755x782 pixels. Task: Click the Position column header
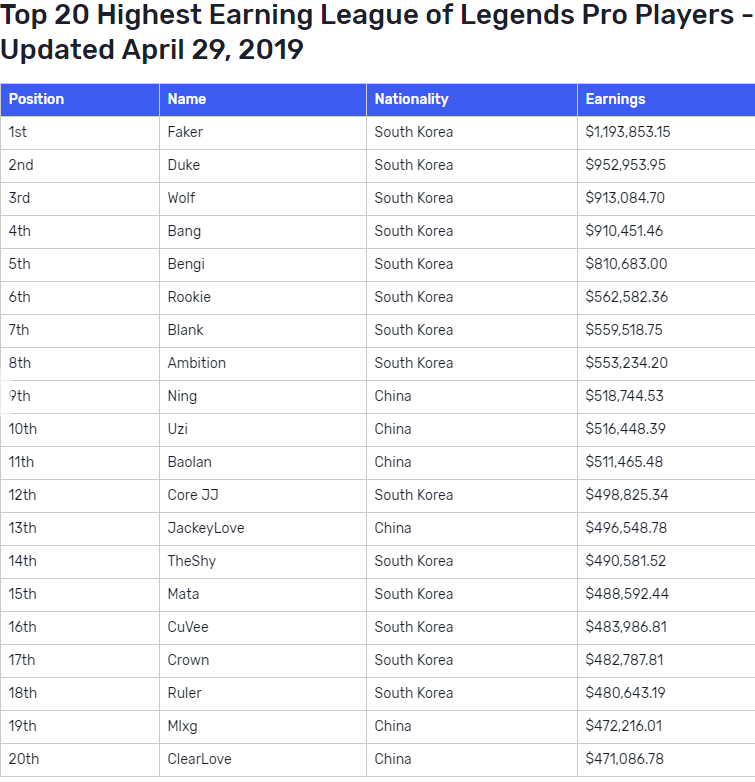point(80,99)
